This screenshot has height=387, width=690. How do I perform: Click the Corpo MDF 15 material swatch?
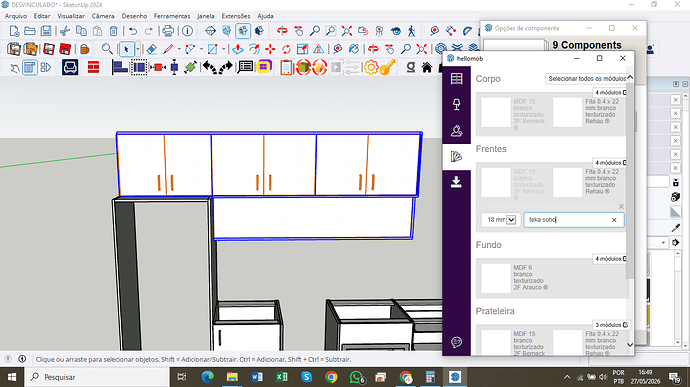pyautogui.click(x=495, y=113)
